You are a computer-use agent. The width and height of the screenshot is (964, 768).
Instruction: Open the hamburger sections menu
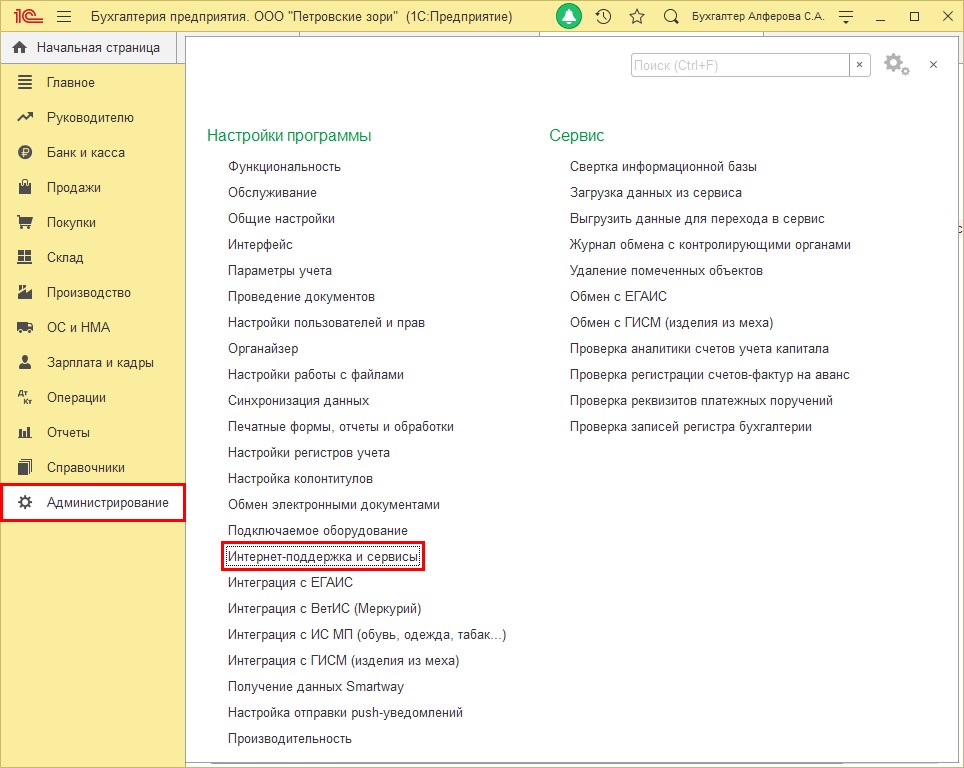[64, 17]
